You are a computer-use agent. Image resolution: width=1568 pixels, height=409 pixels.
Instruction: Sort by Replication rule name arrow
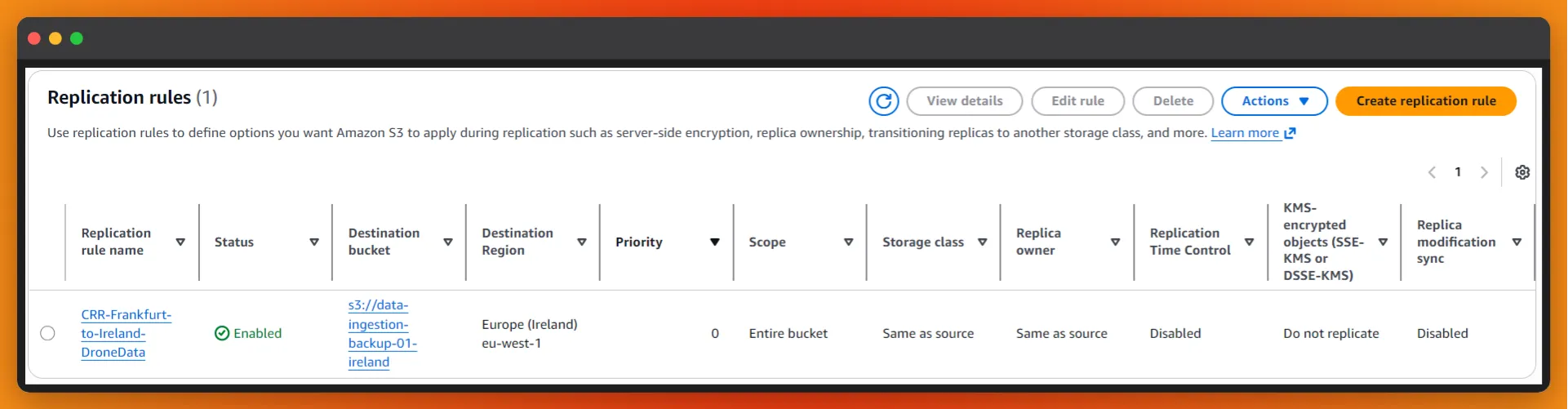pyautogui.click(x=180, y=242)
